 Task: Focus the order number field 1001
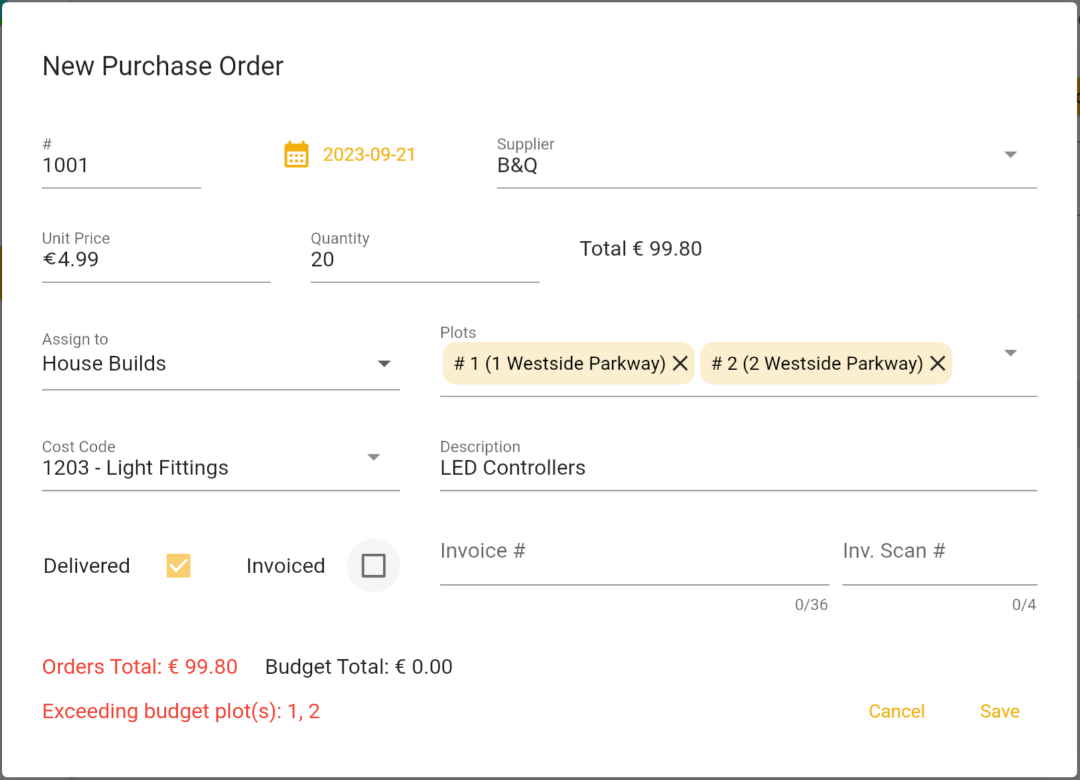[120, 166]
